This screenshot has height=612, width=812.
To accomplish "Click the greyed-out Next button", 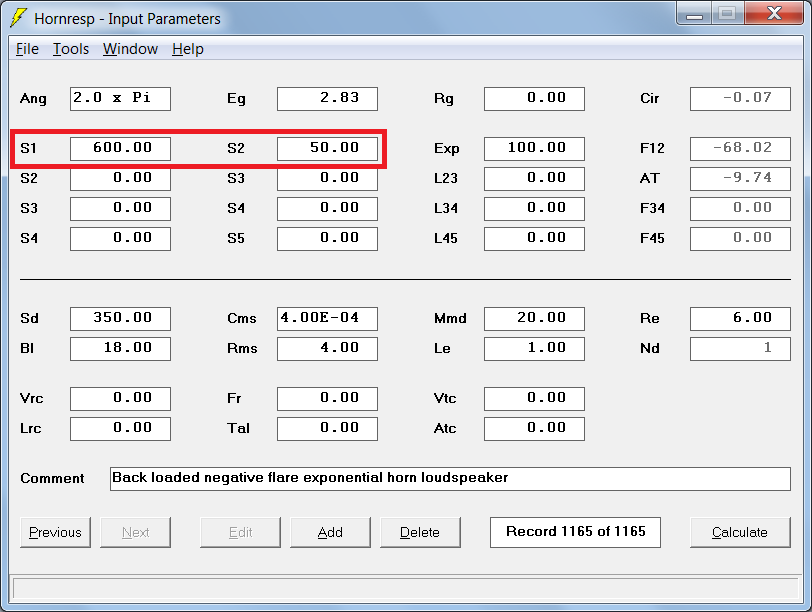I will (x=136, y=532).
